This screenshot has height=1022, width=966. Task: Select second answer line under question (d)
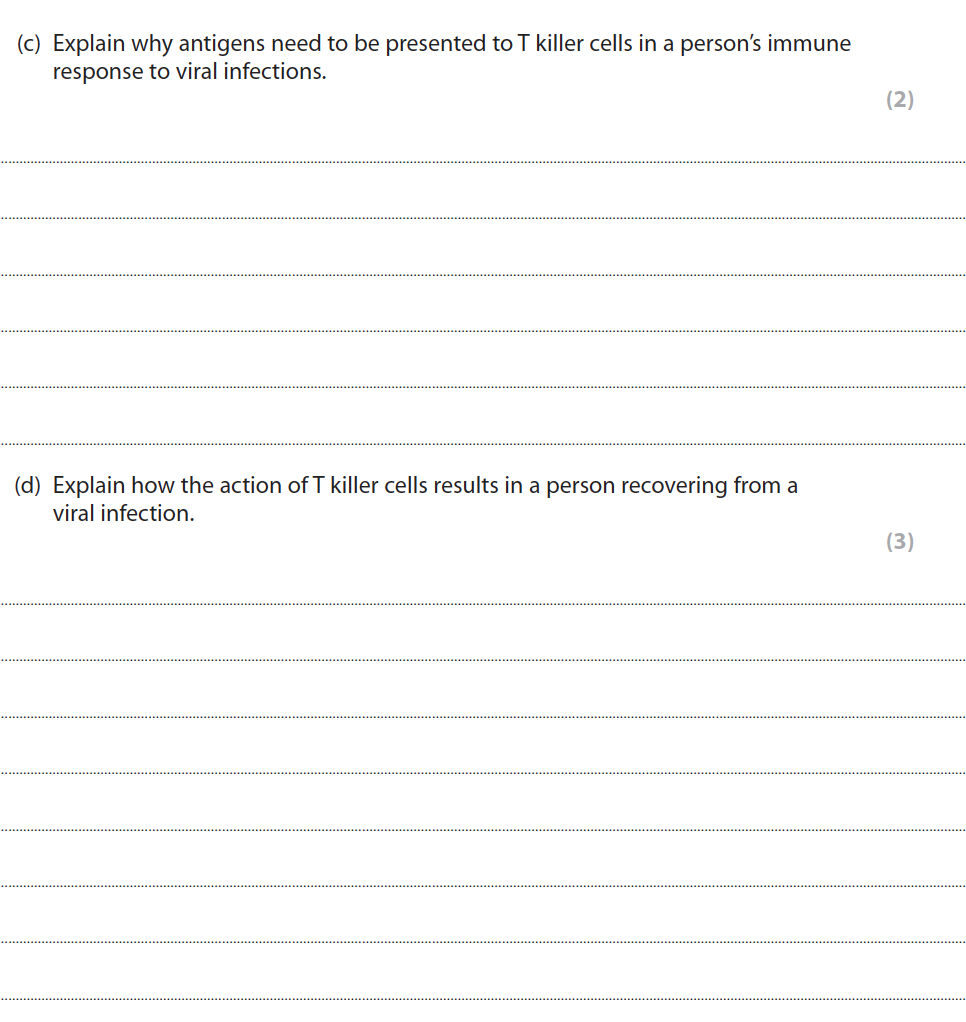pos(483,659)
